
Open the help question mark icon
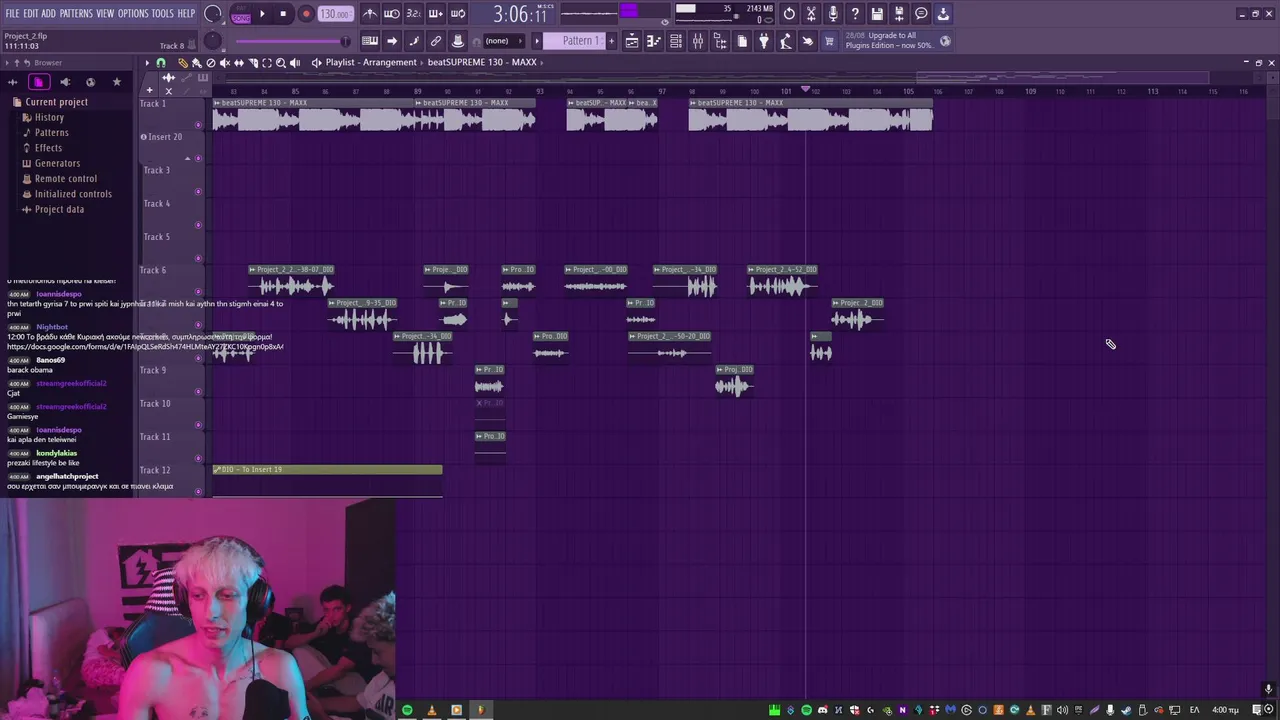click(855, 14)
